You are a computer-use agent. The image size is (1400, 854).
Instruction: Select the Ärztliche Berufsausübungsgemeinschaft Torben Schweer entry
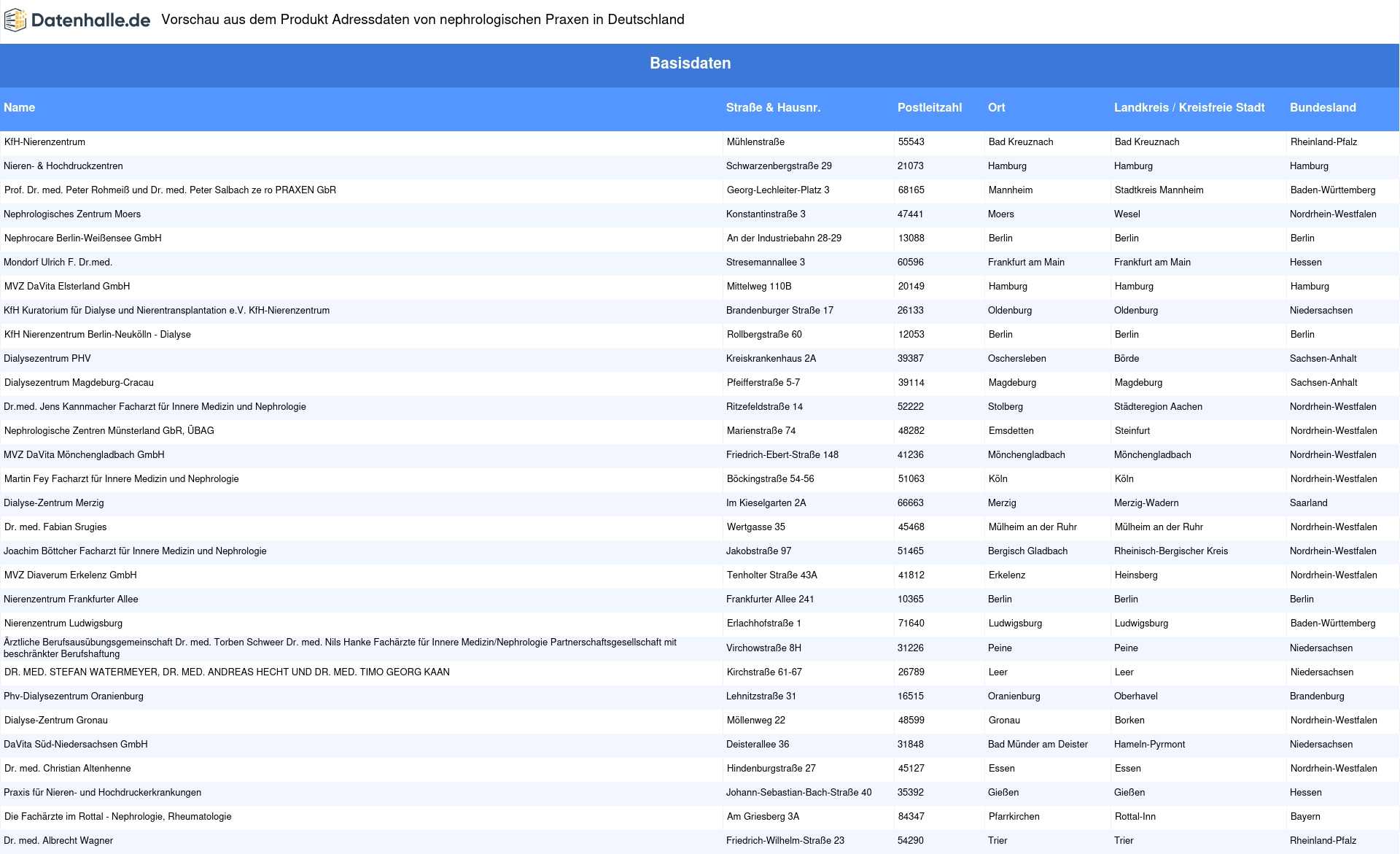[x=341, y=648]
